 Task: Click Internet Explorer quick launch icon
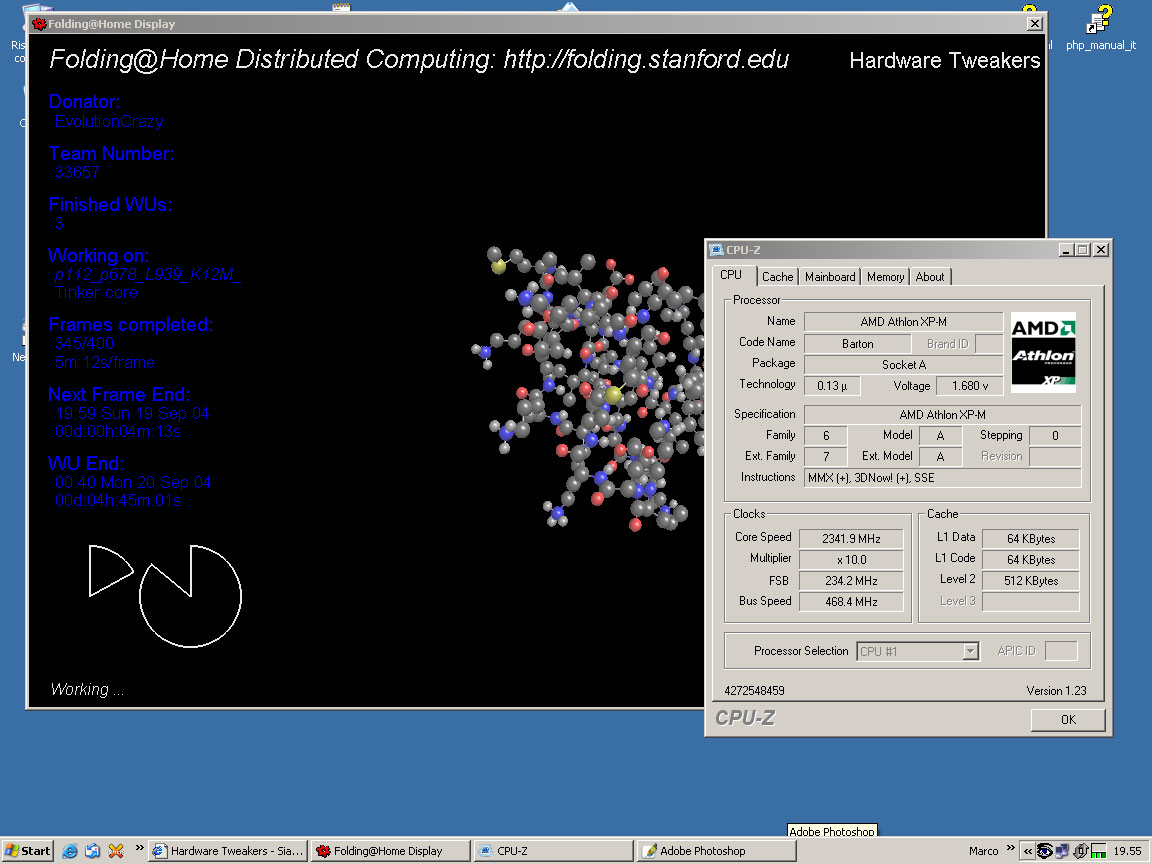pos(70,851)
